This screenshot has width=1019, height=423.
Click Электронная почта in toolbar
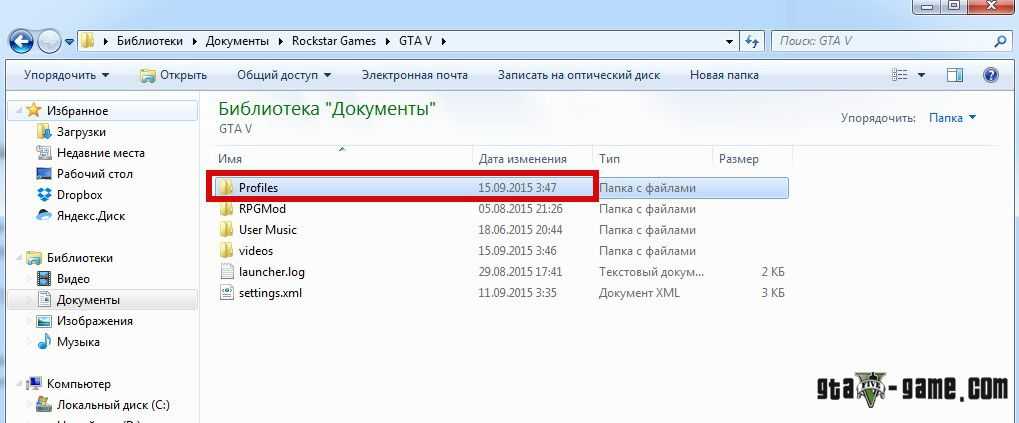click(x=415, y=75)
